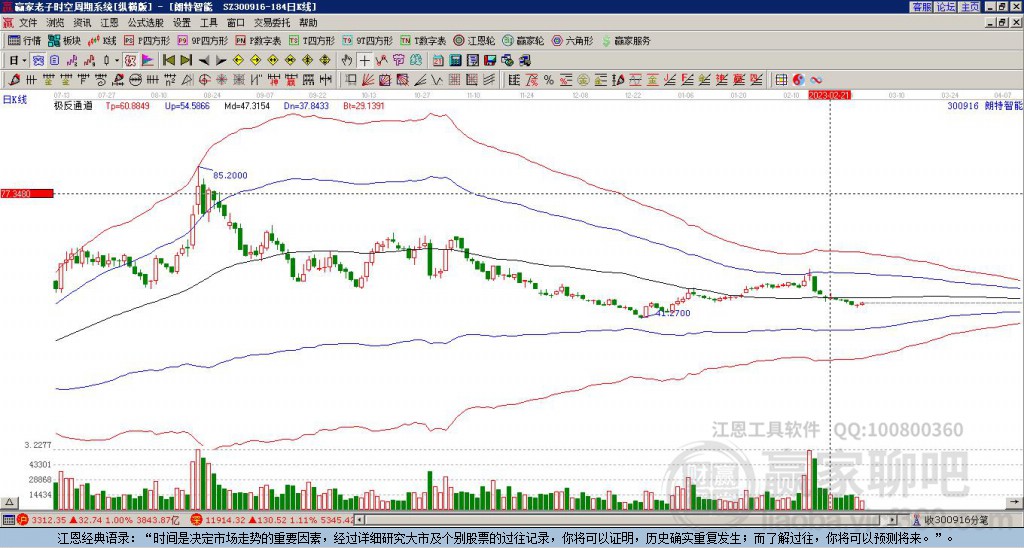Click the horizontal scrollbar right arrow

click(x=893, y=520)
